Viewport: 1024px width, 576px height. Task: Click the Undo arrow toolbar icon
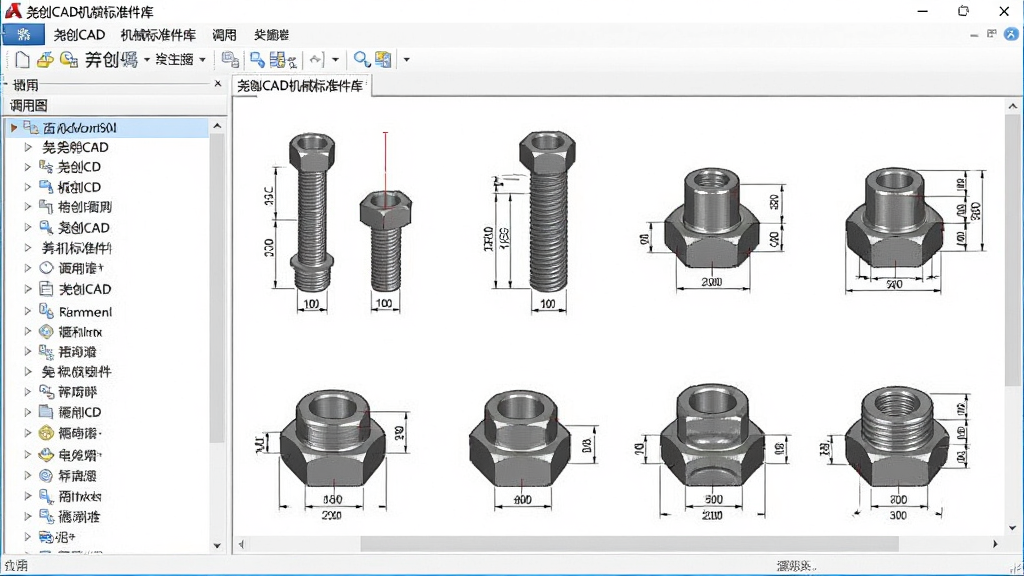pos(316,60)
